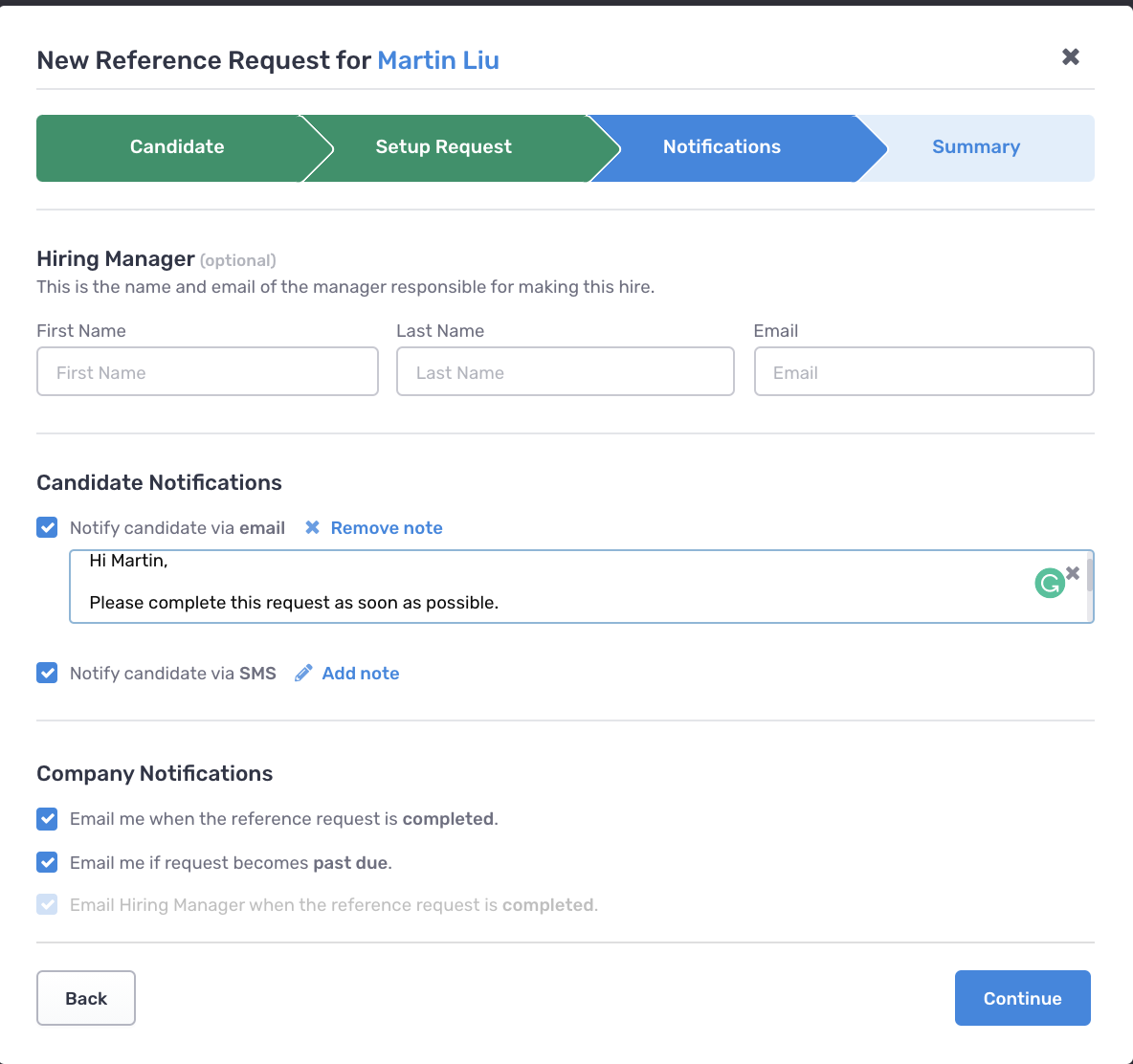Click the pencil icon beside Add note
This screenshot has width=1133, height=1064.
point(303,673)
